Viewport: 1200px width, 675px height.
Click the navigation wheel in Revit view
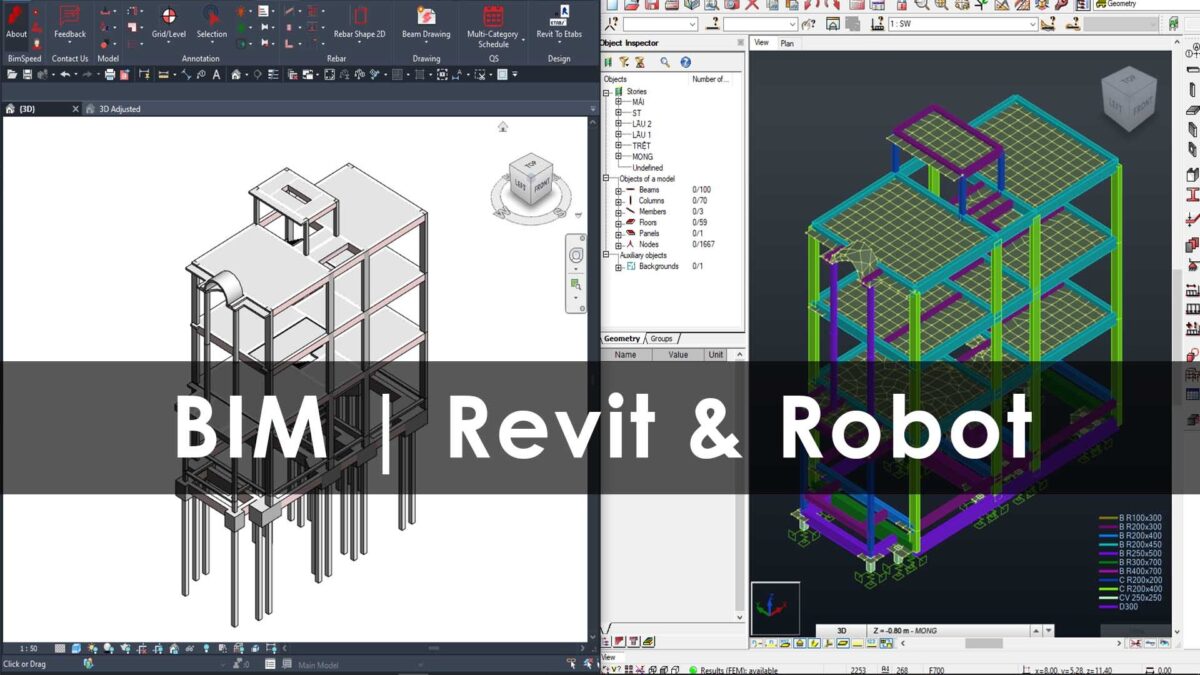pos(576,256)
